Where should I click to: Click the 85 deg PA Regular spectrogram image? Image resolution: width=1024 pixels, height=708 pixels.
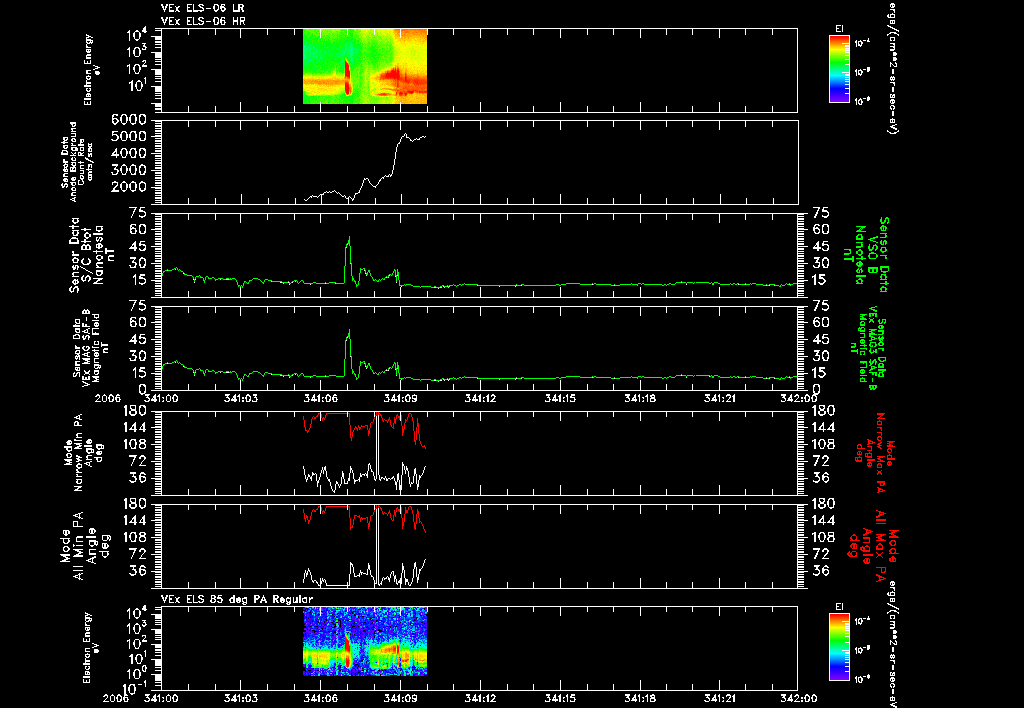pos(365,641)
